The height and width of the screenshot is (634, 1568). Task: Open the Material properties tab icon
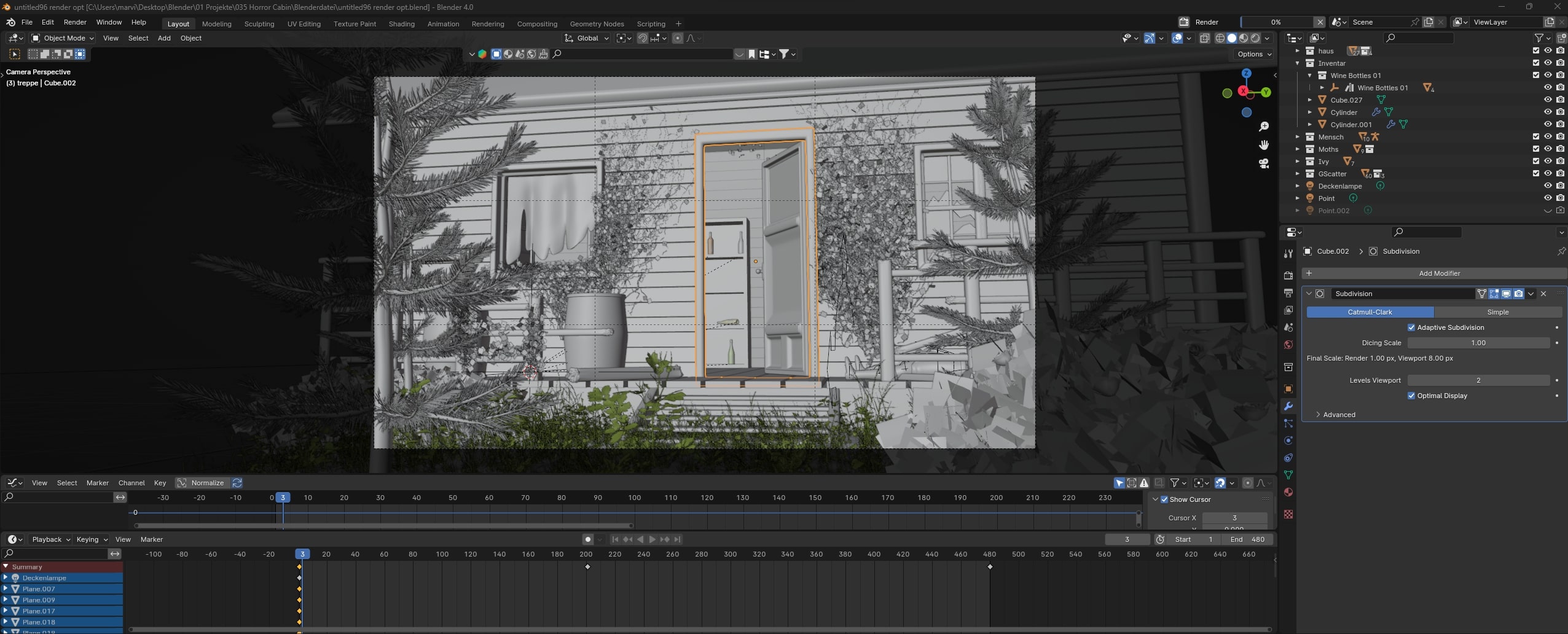tap(1288, 492)
